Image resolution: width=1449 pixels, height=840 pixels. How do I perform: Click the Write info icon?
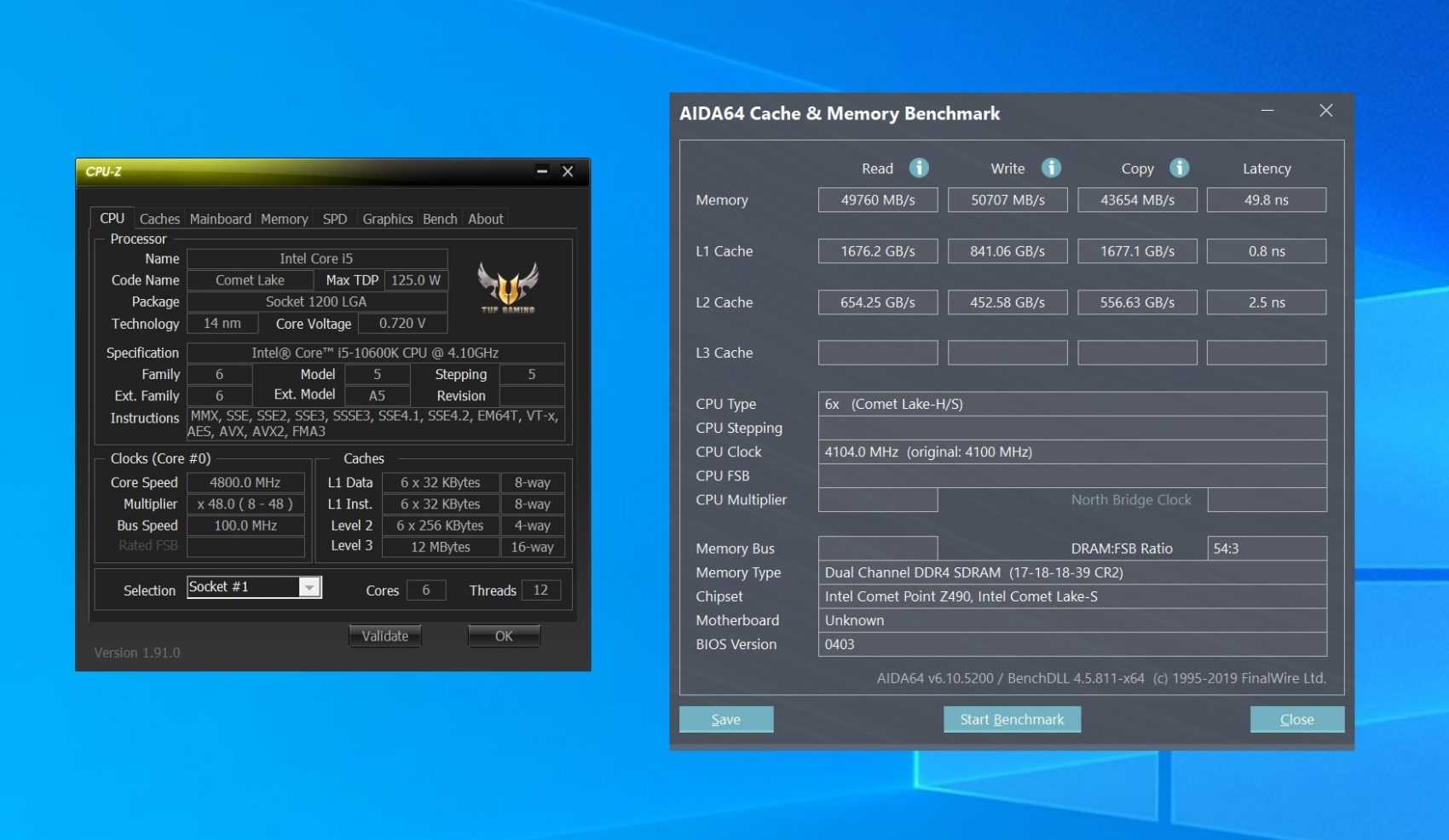pyautogui.click(x=1051, y=168)
